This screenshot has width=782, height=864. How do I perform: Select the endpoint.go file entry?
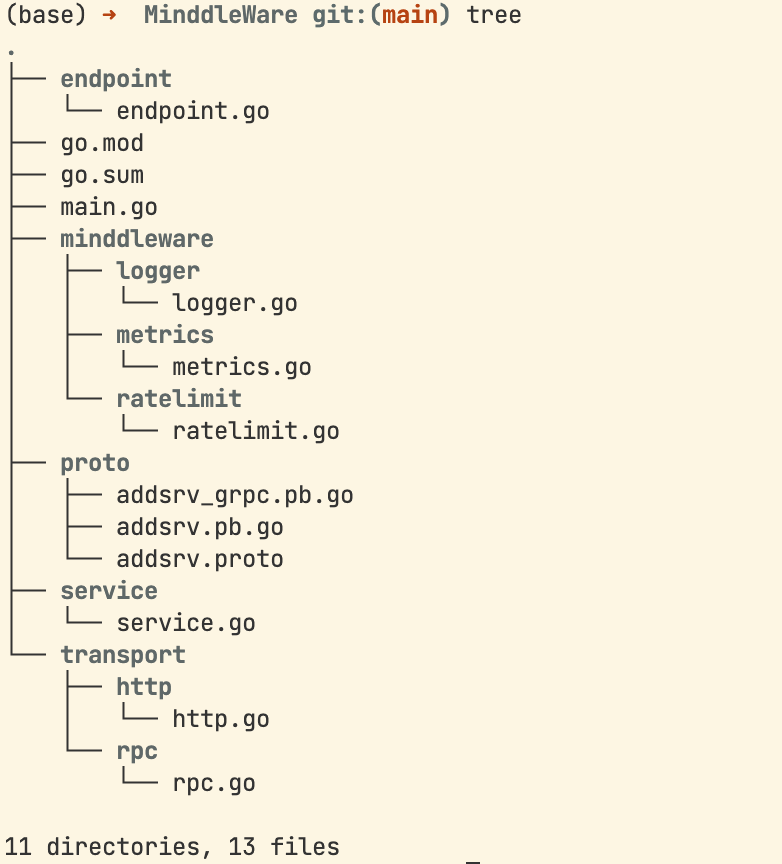click(193, 112)
